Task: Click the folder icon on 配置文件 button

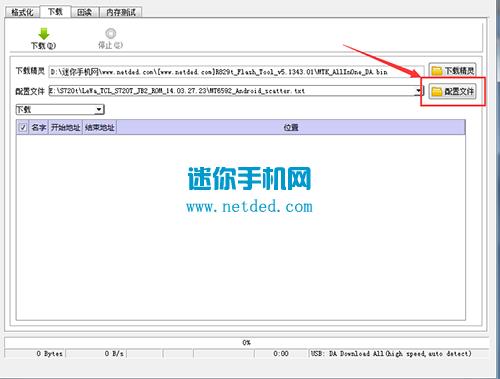Action: (x=437, y=91)
